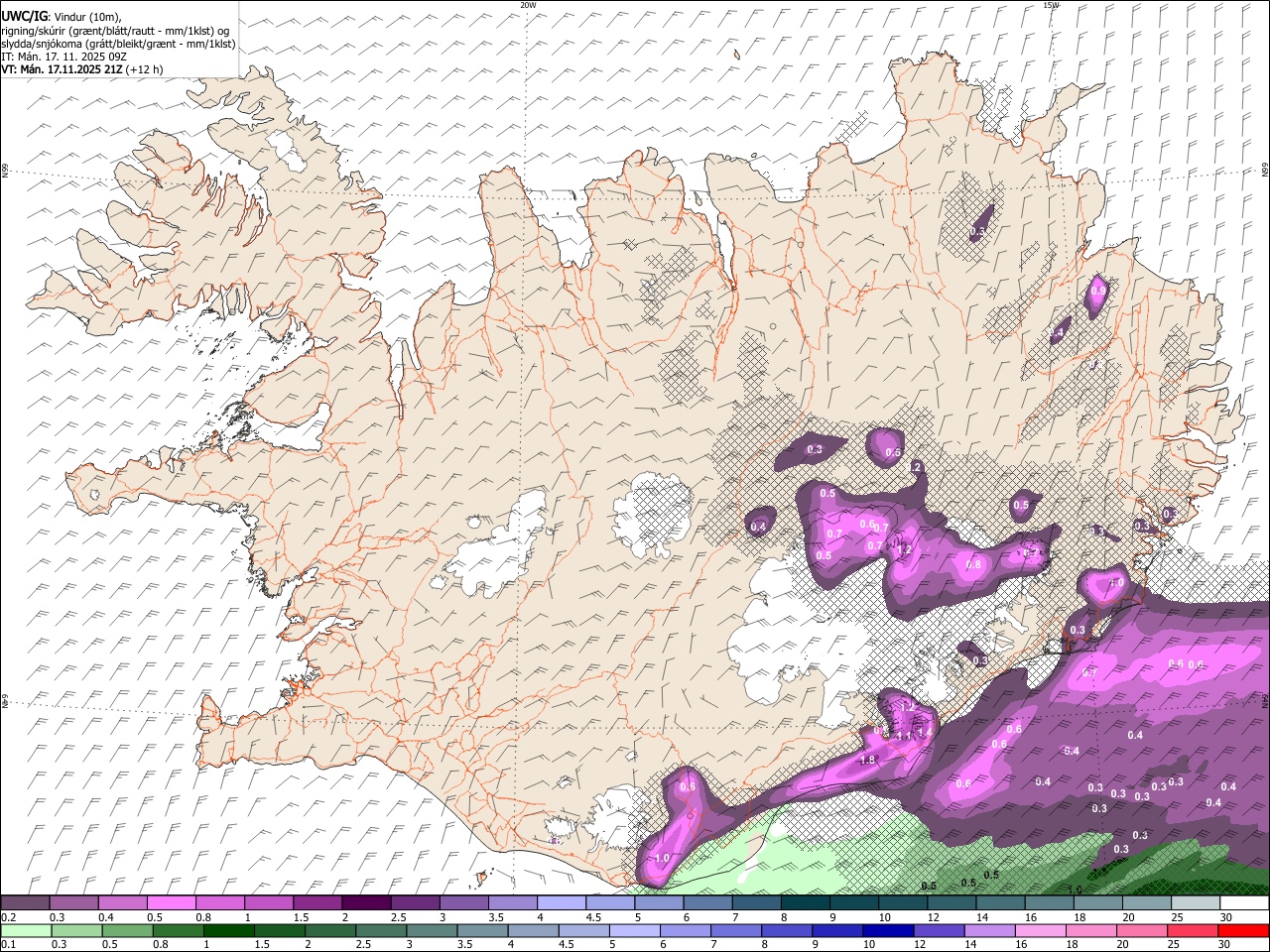Select the darkest purple swatch labelled 2 in snow legend

366,903
